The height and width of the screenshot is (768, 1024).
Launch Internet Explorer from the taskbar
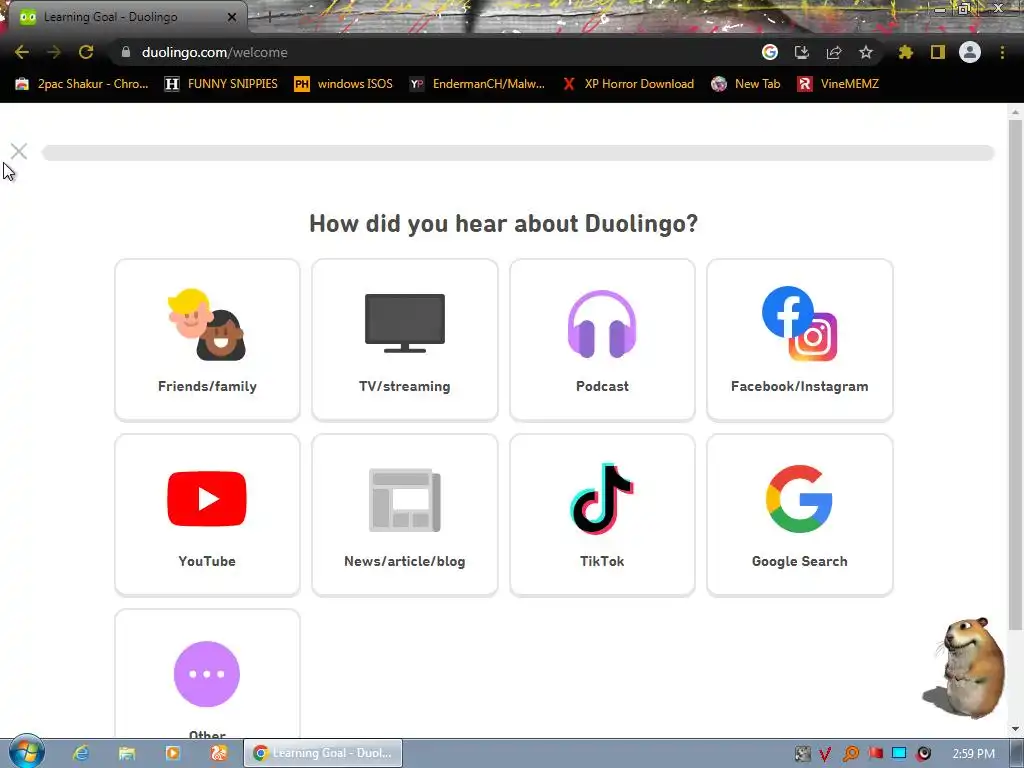point(81,753)
